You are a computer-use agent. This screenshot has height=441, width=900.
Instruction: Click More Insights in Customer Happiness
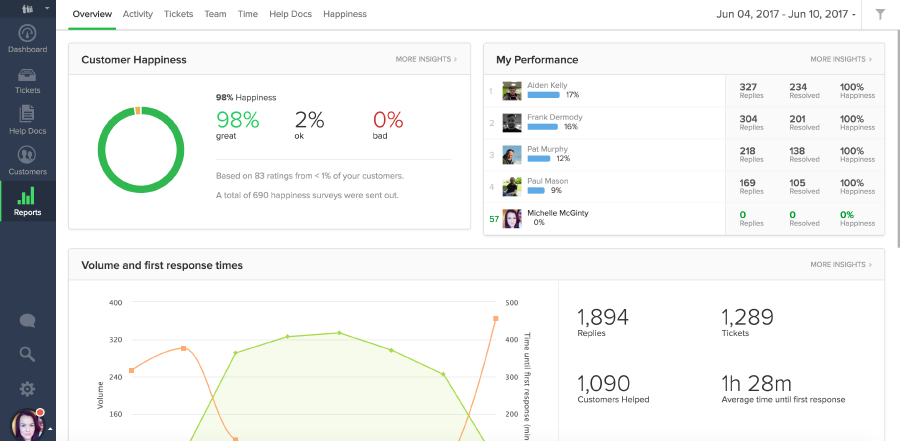tap(426, 60)
